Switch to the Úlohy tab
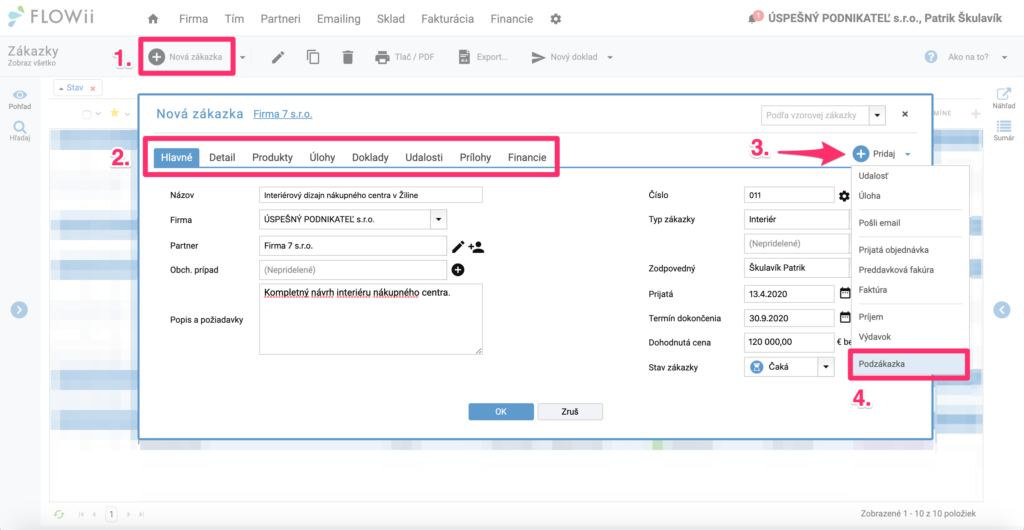This screenshot has width=1024, height=530. pyautogui.click(x=323, y=157)
